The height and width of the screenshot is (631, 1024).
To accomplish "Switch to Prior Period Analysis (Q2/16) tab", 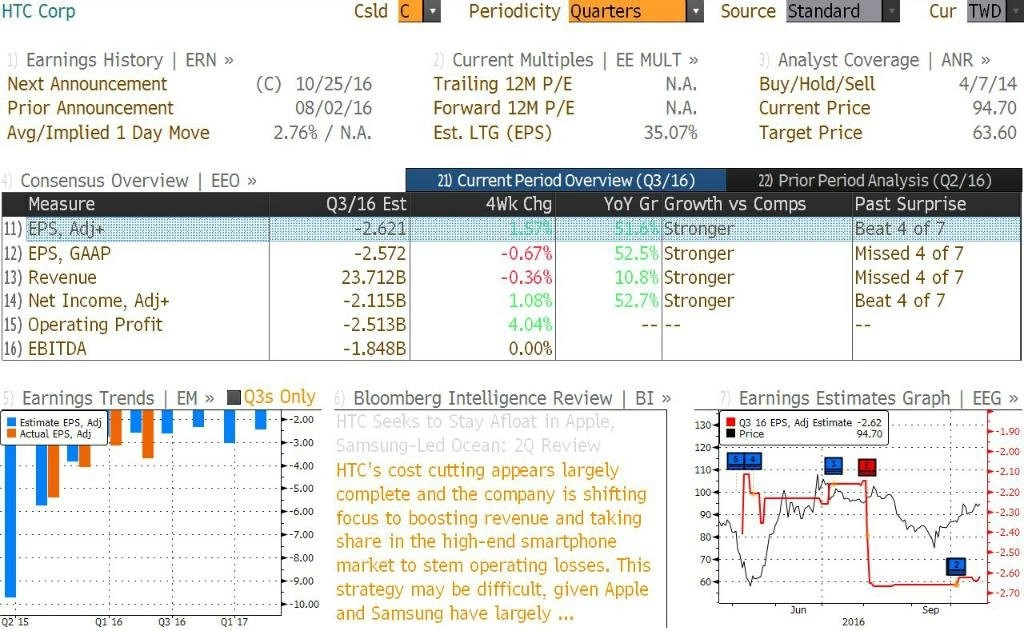I will [874, 180].
